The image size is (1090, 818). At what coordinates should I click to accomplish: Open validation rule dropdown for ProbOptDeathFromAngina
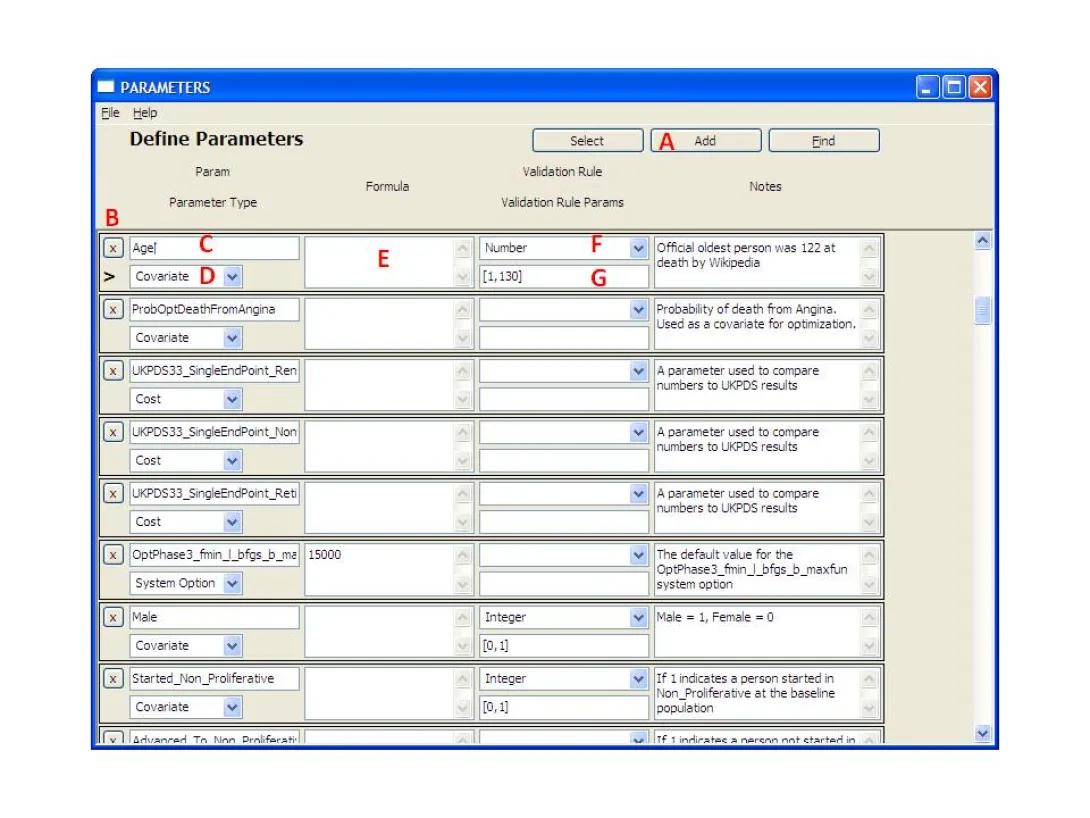(638, 309)
